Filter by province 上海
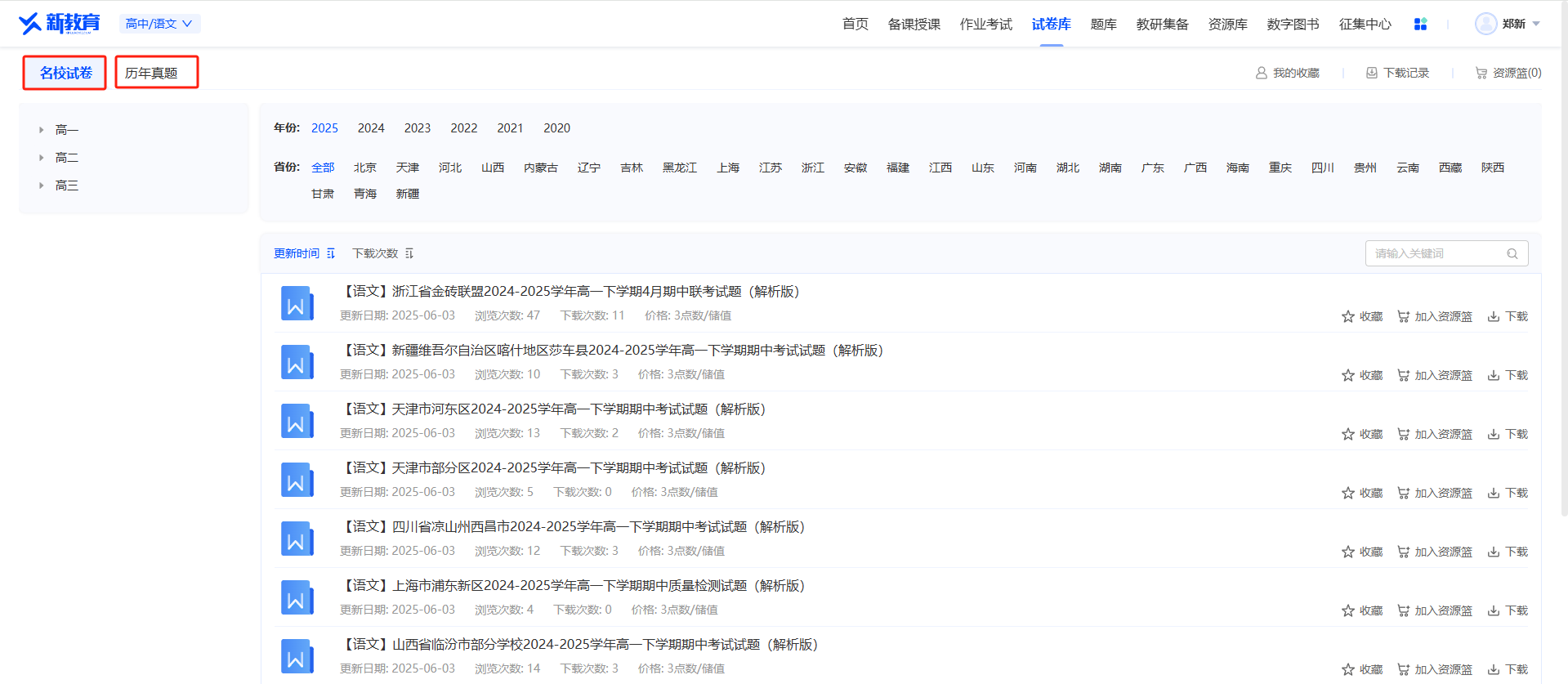The height and width of the screenshot is (684, 1568). pyautogui.click(x=728, y=168)
